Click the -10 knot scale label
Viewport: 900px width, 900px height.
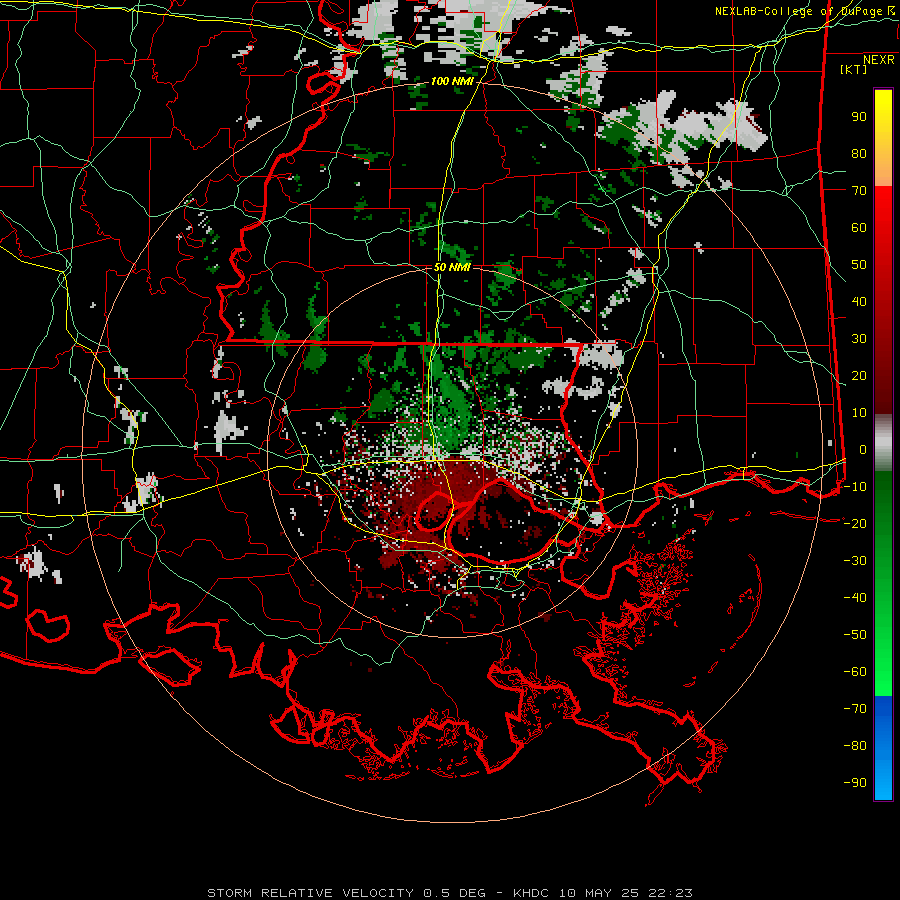point(855,487)
